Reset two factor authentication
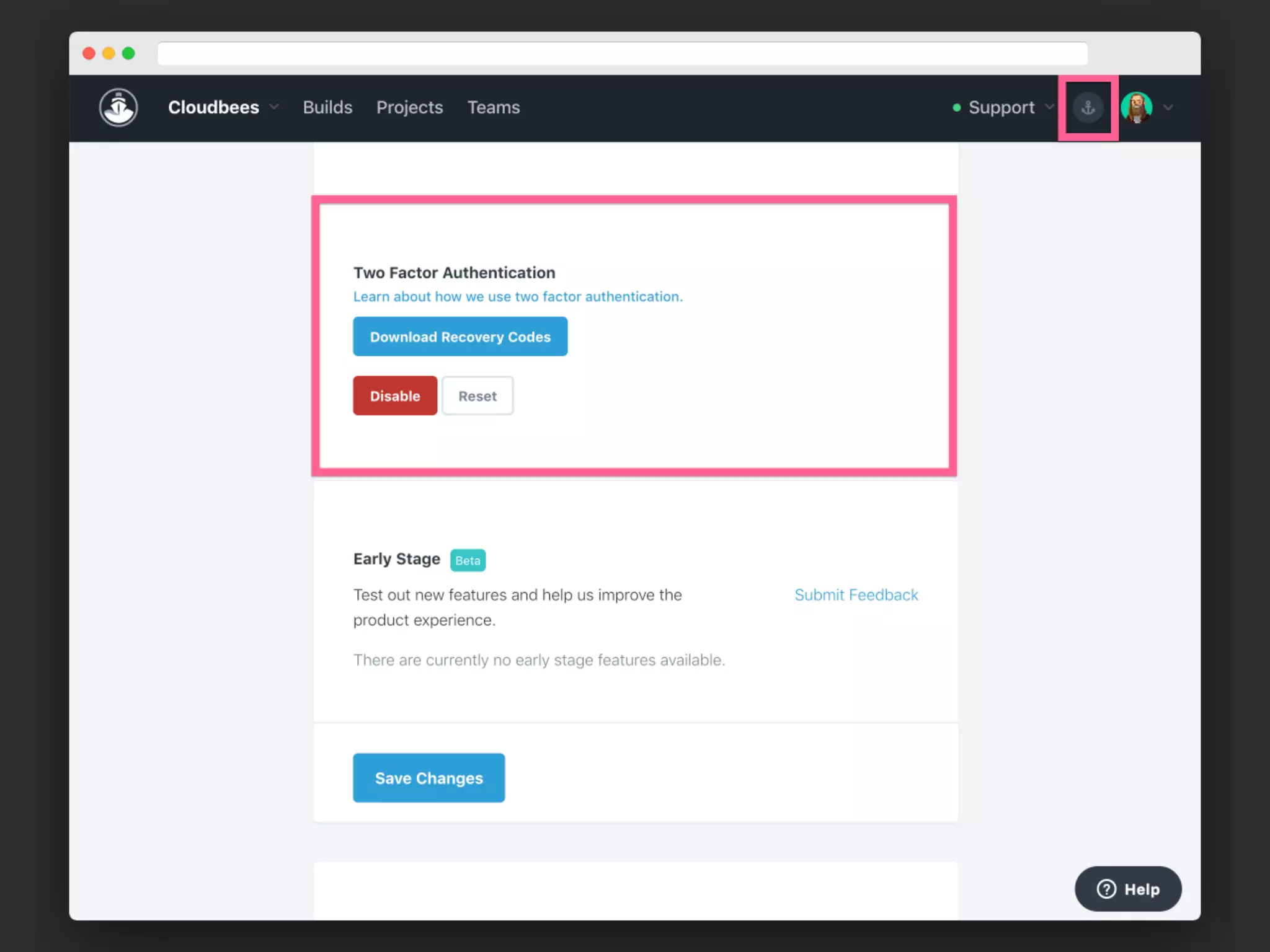The width and height of the screenshot is (1270, 952). point(477,395)
